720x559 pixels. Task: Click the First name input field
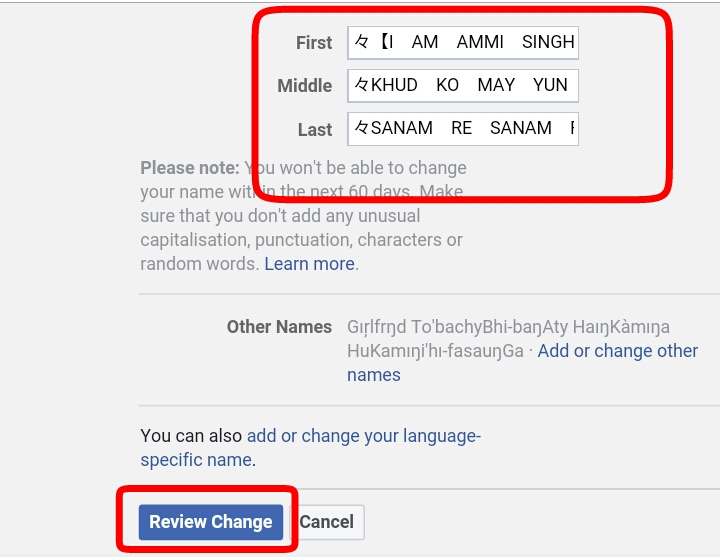tap(463, 43)
